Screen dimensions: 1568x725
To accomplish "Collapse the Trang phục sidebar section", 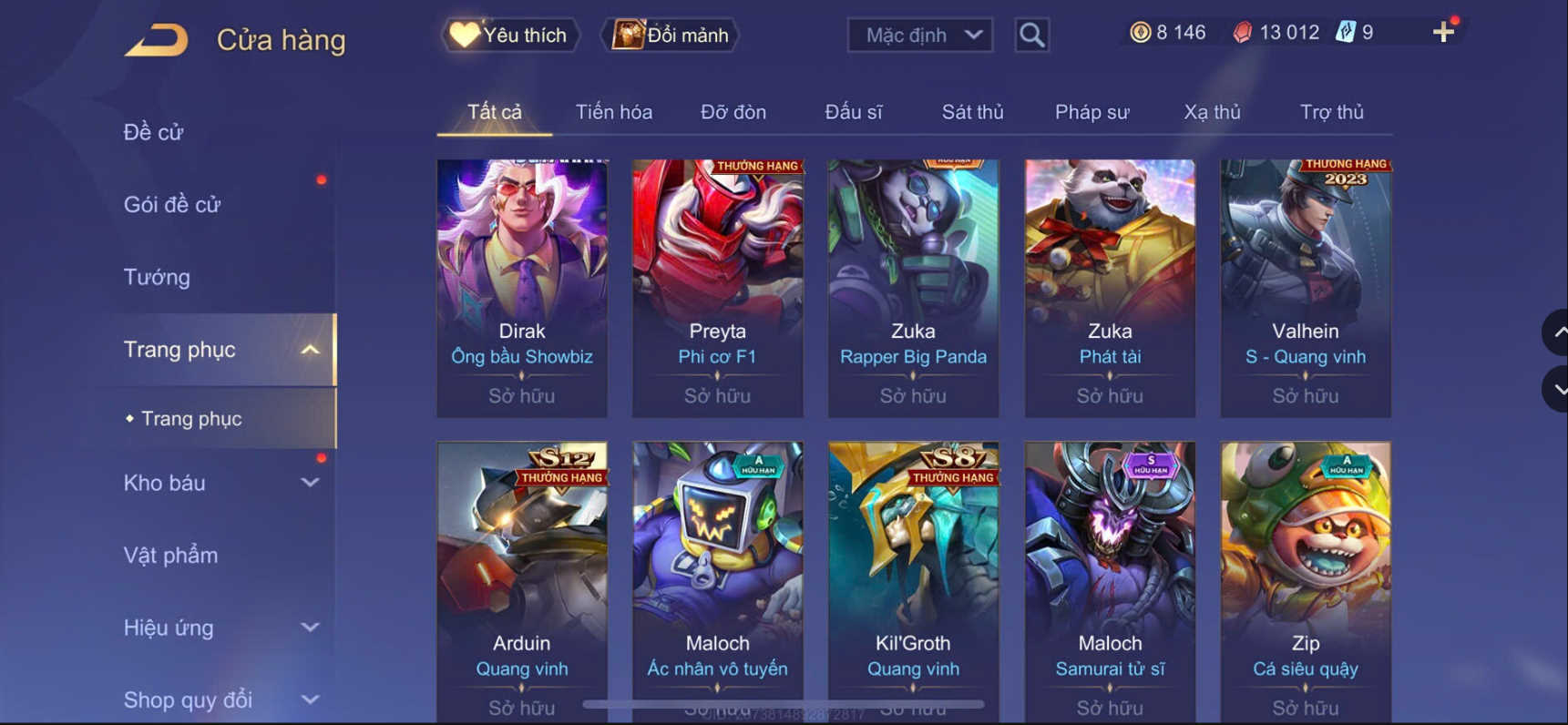I will [x=310, y=350].
